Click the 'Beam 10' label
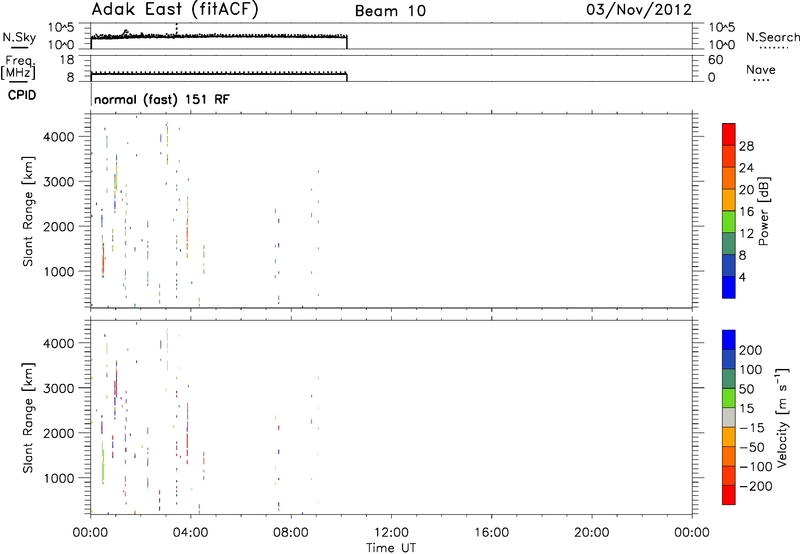Image resolution: width=800 pixels, height=554 pixels. pos(390,11)
